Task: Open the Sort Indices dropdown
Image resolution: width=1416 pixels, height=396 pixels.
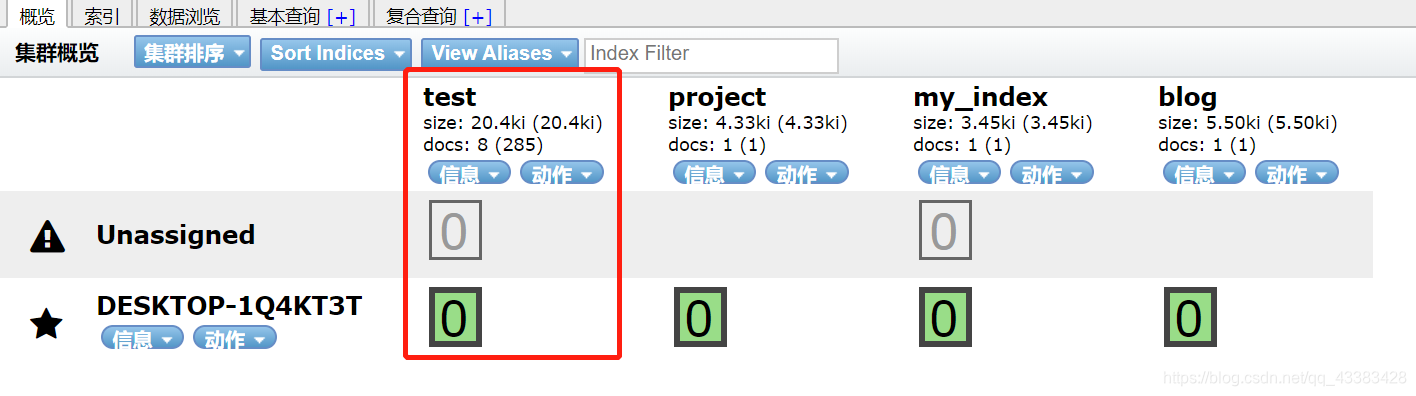Action: [x=336, y=53]
